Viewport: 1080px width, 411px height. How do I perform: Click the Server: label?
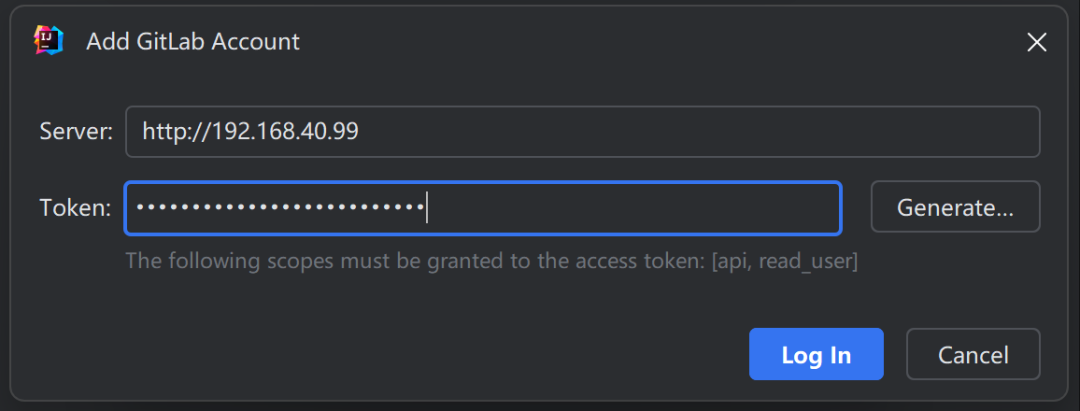pyautogui.click(x=76, y=132)
